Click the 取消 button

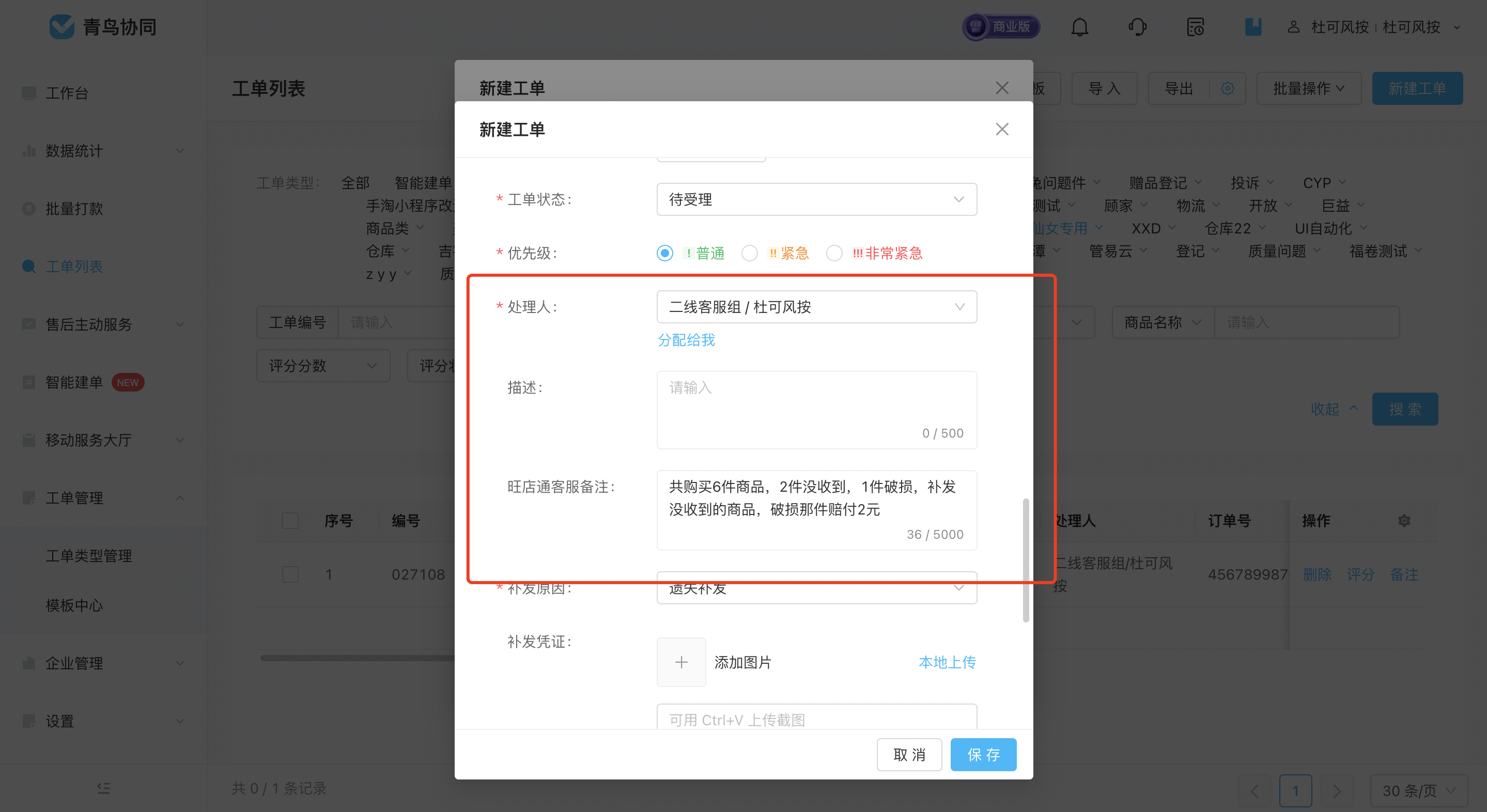pyautogui.click(x=909, y=754)
